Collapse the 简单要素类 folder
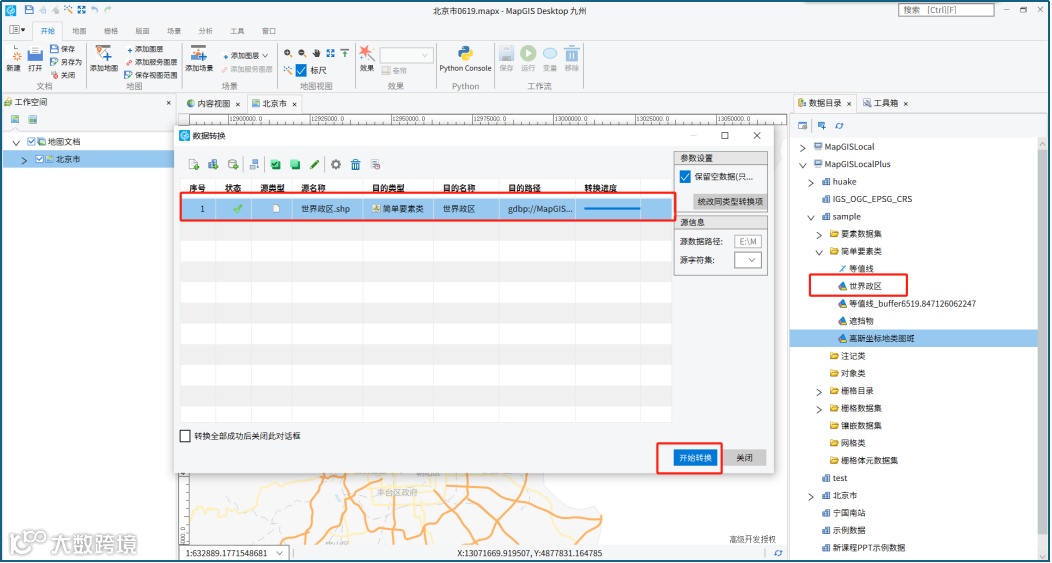The height and width of the screenshot is (563, 1052). 819,252
